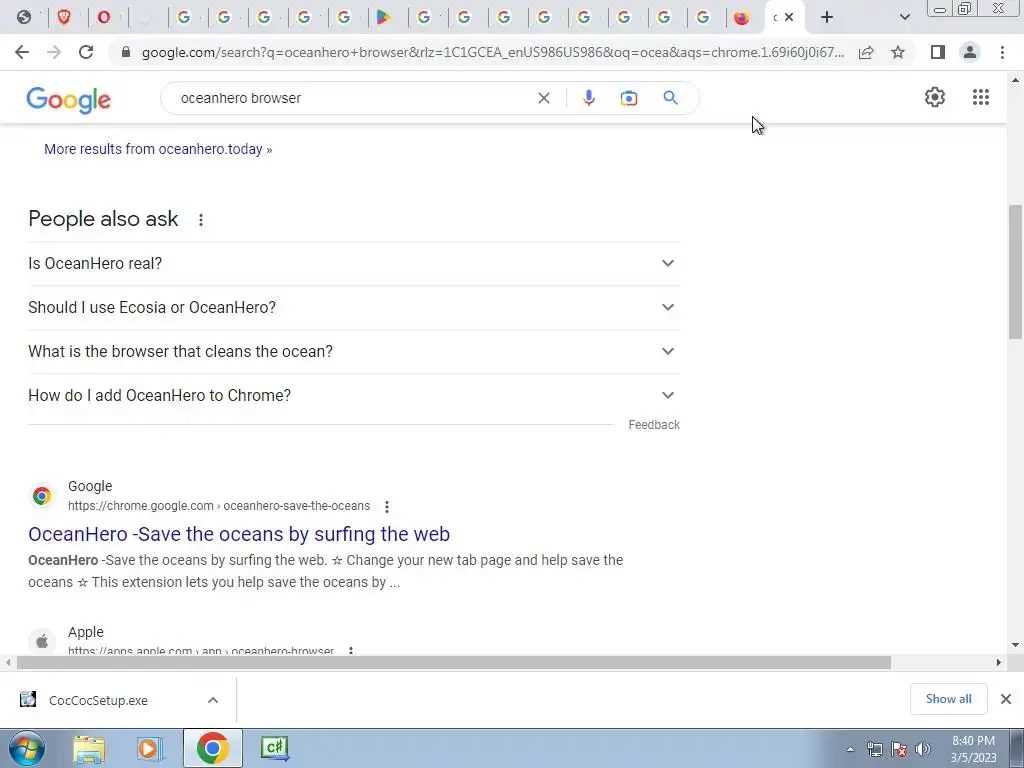This screenshot has height=768, width=1024.
Task: Open the tab search dropdown
Action: pyautogui.click(x=904, y=18)
